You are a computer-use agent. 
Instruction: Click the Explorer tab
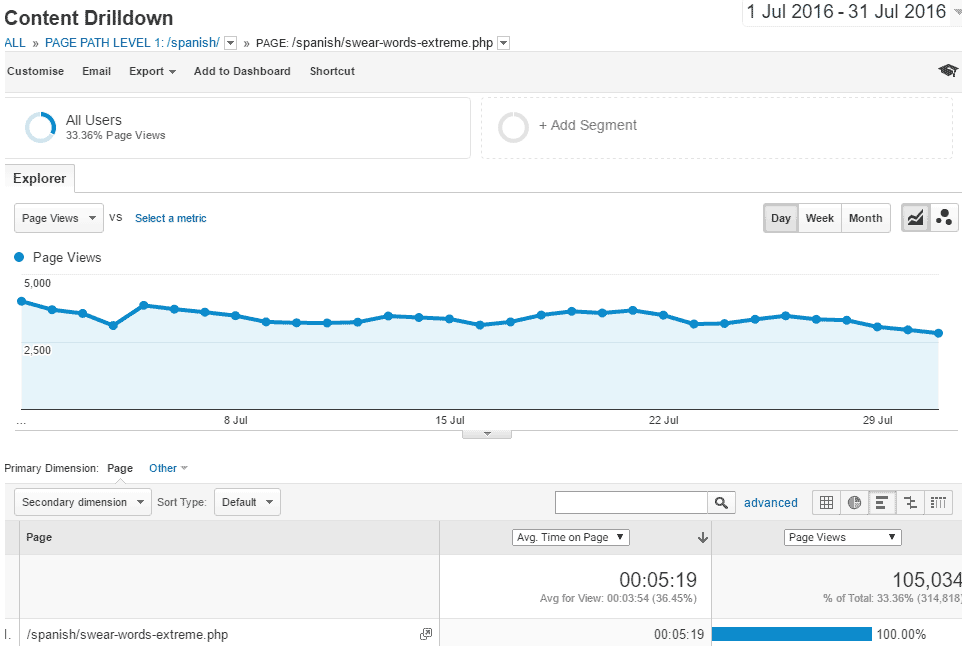[40, 179]
